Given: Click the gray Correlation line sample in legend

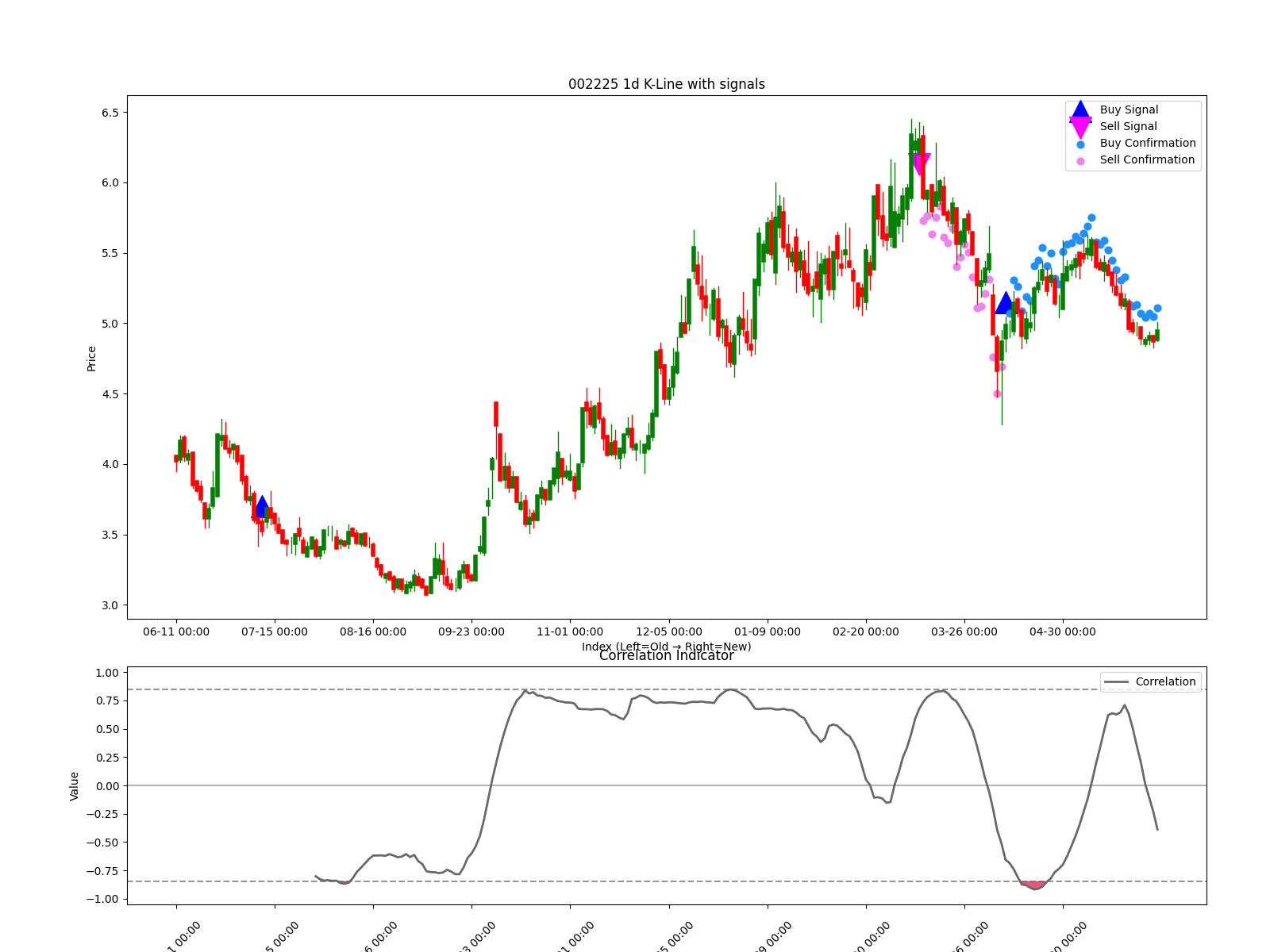Looking at the screenshot, I should (x=1116, y=682).
